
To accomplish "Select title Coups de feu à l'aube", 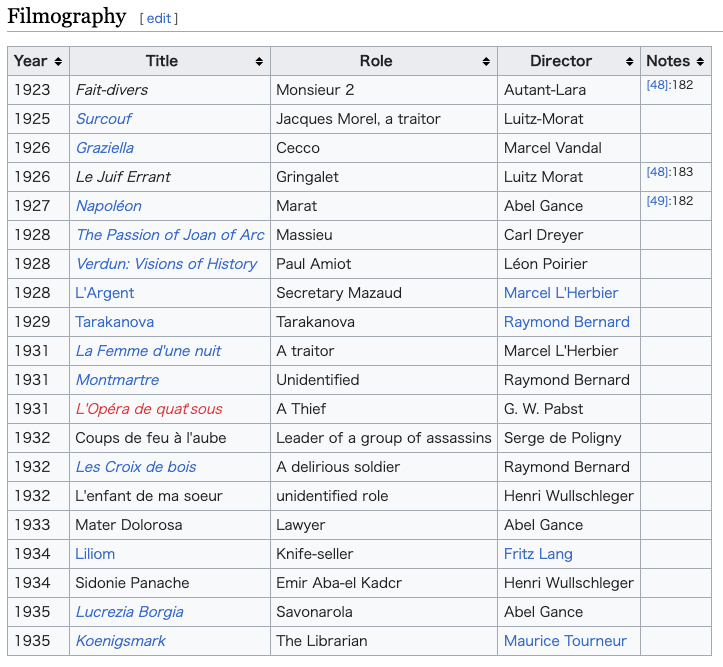I will pyautogui.click(x=151, y=438).
